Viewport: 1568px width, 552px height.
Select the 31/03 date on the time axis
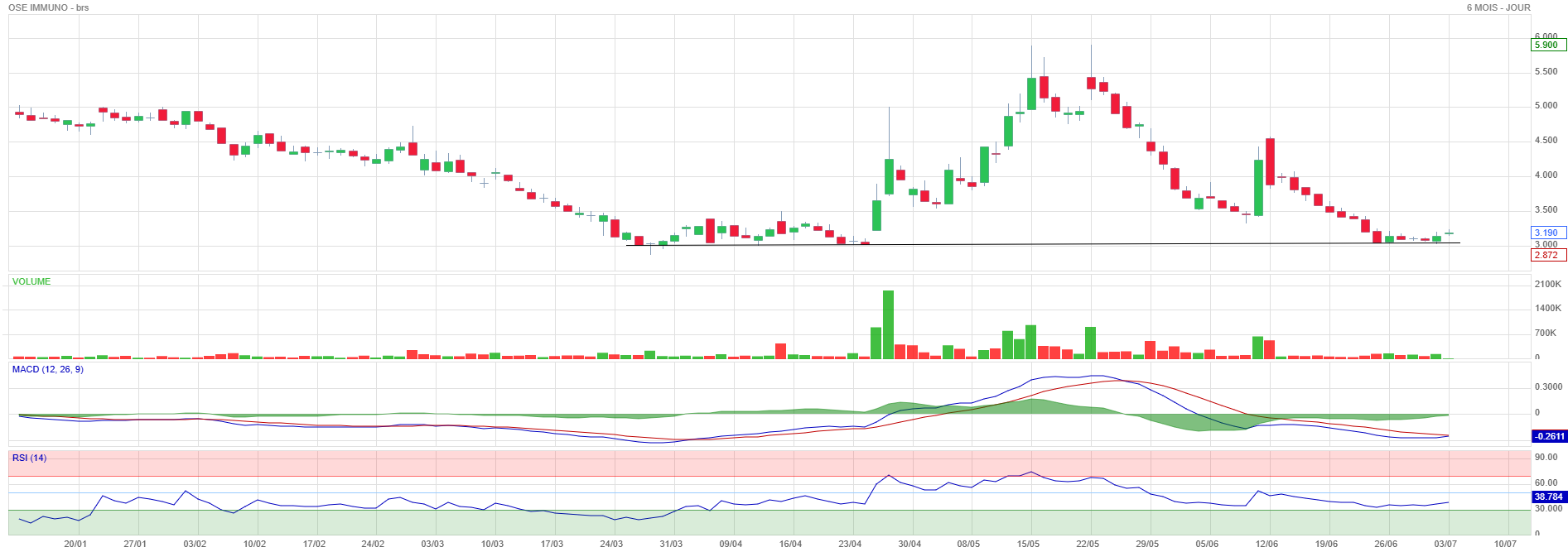671,544
